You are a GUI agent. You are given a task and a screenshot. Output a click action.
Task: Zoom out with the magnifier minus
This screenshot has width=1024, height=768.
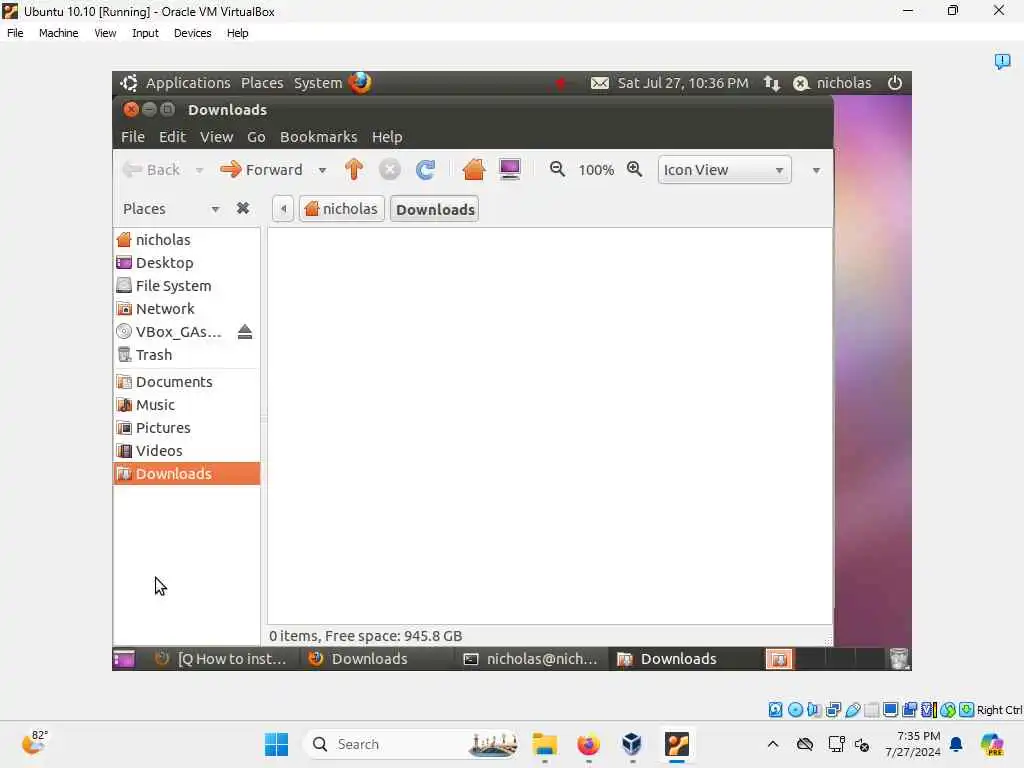pos(557,169)
